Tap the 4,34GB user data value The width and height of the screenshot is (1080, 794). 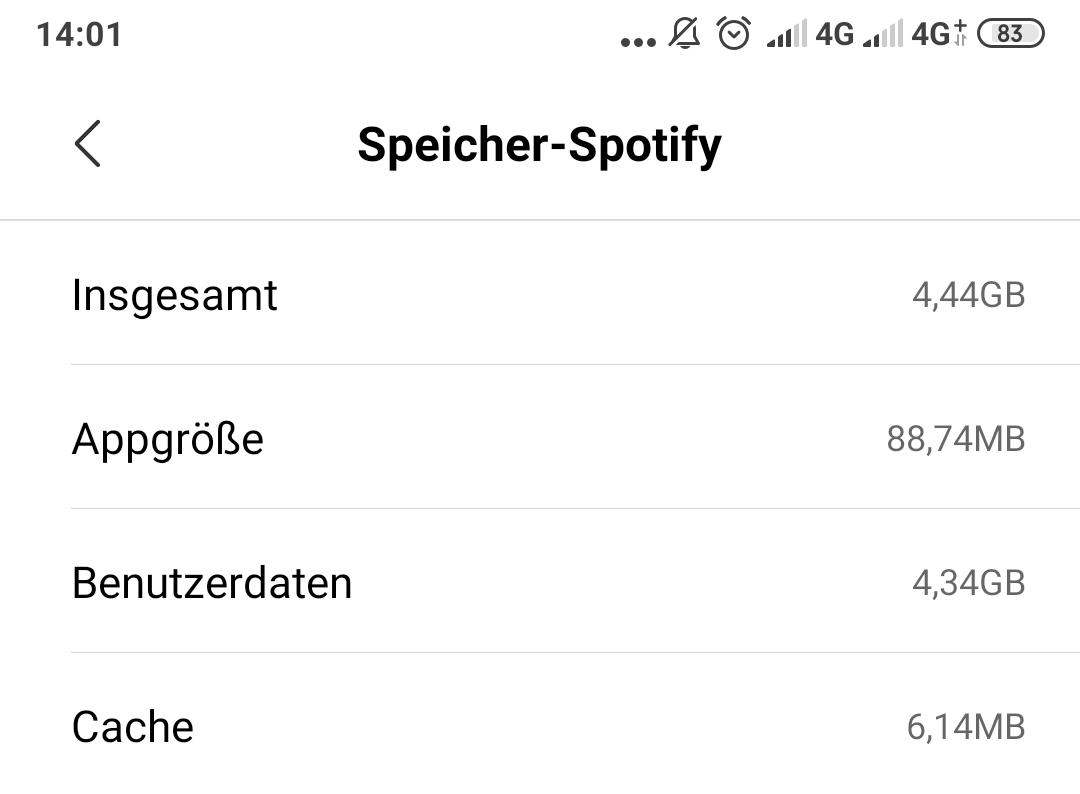tap(968, 582)
